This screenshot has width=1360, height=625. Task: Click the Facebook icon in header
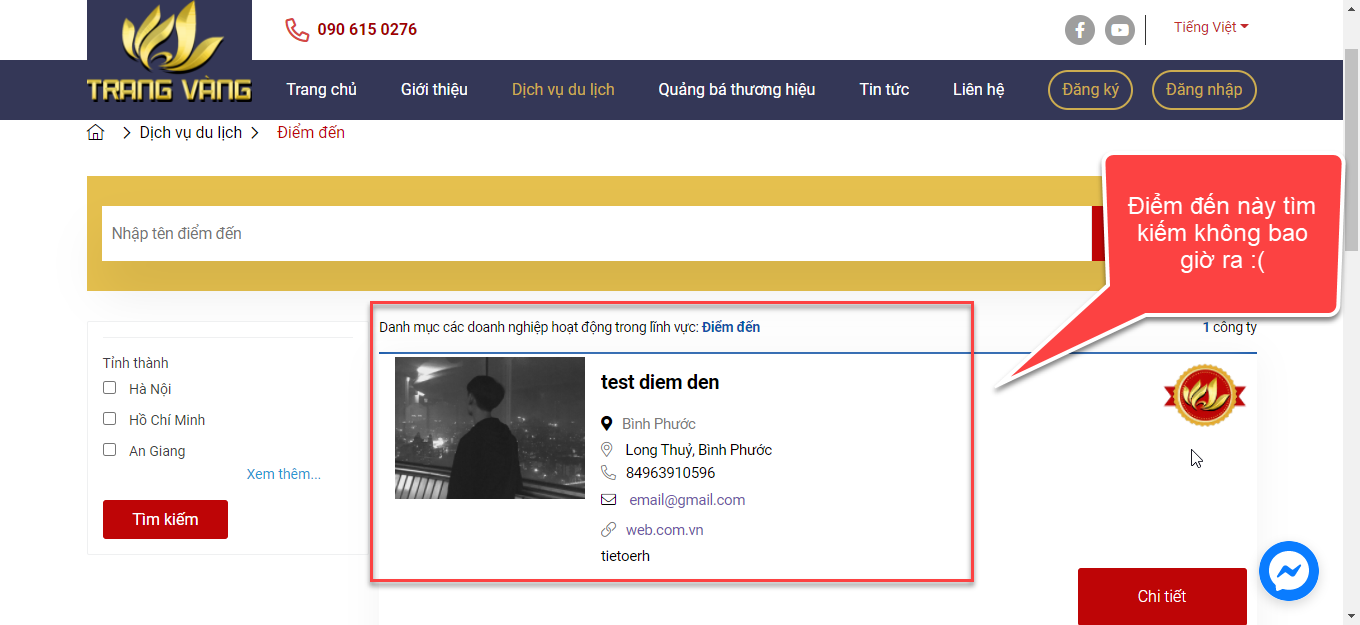point(1079,30)
